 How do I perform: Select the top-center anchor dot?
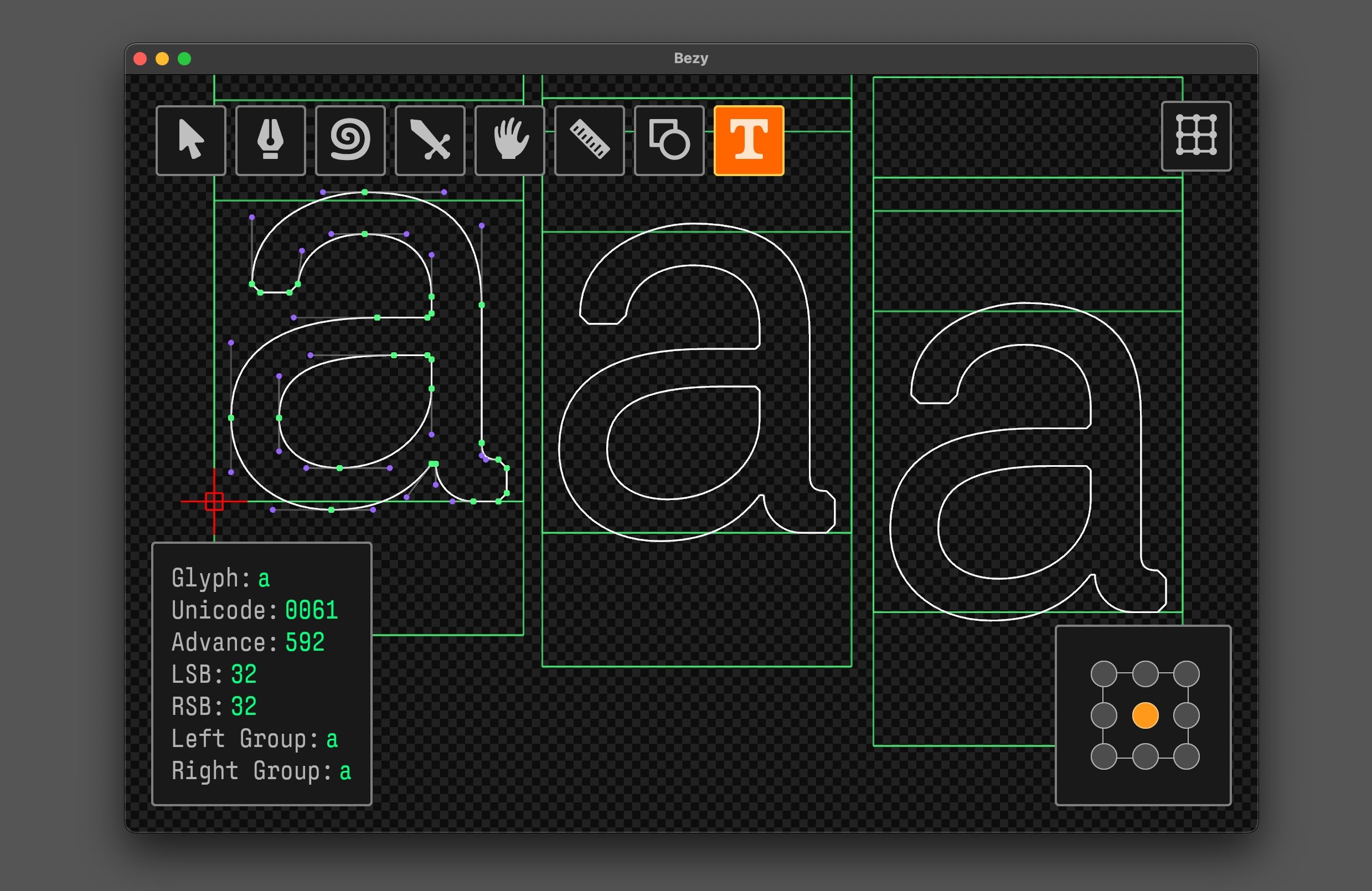[x=1145, y=673]
